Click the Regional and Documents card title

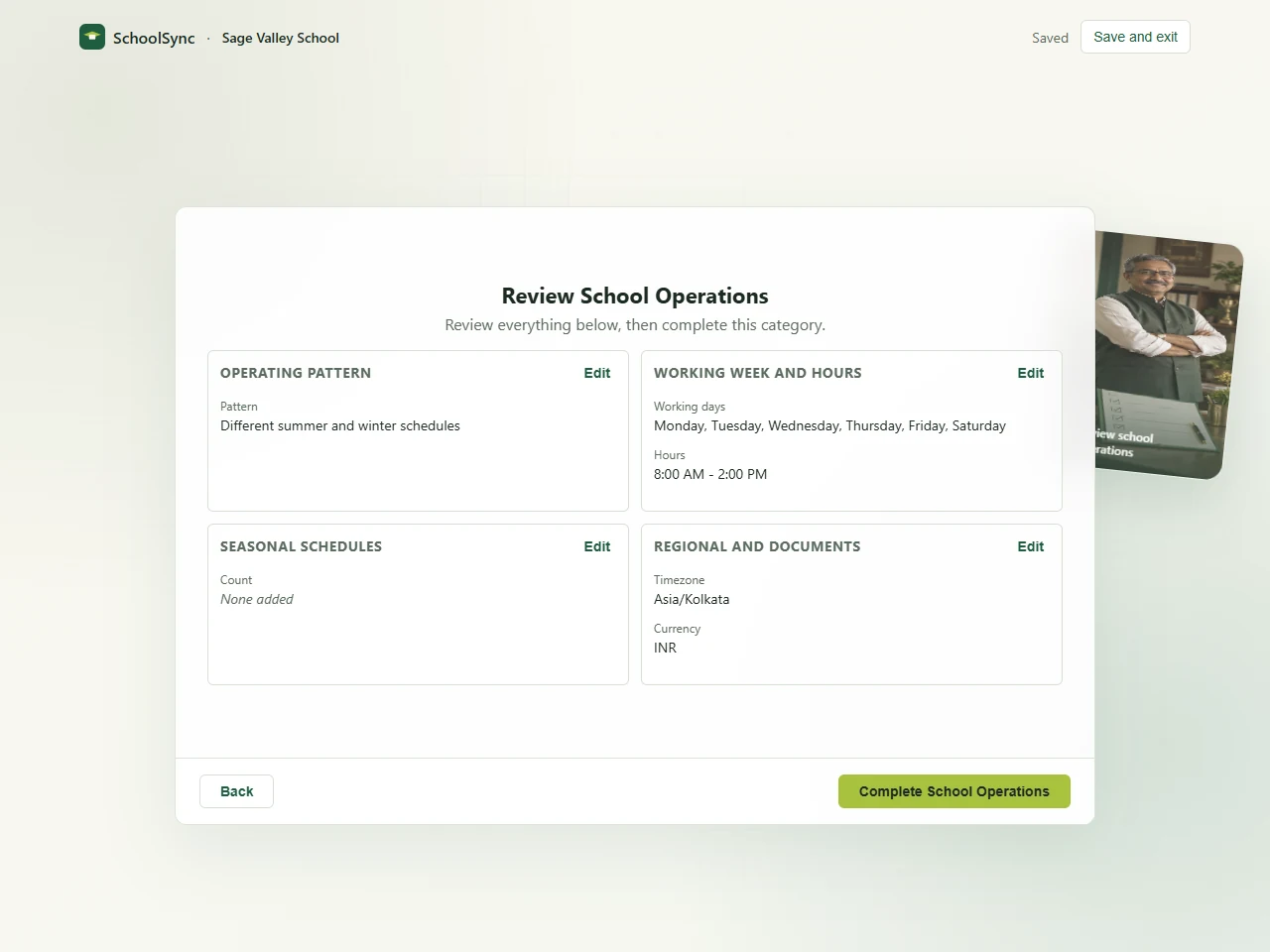click(x=757, y=546)
